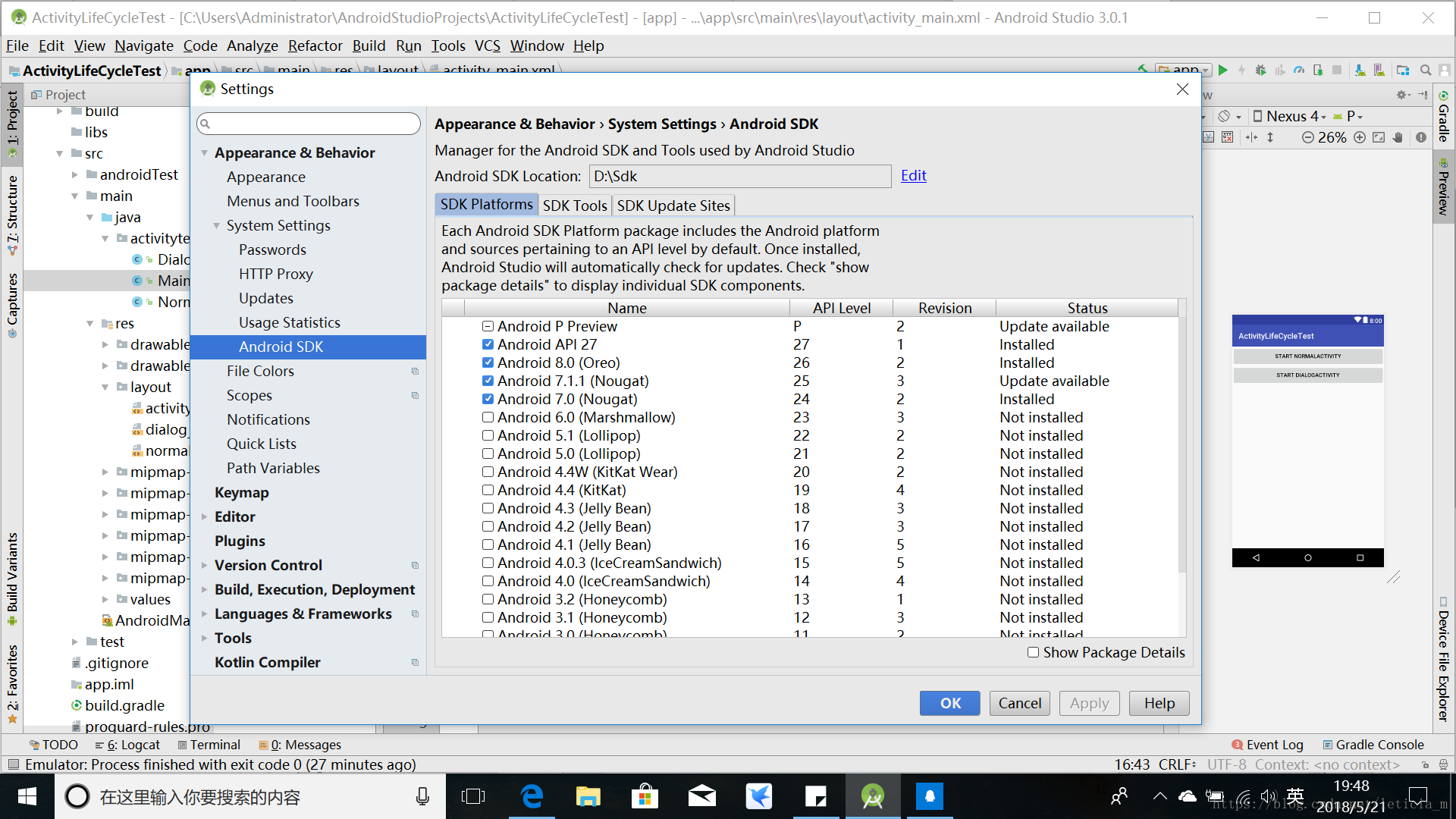Select the pan hand tool icon

point(1398,137)
